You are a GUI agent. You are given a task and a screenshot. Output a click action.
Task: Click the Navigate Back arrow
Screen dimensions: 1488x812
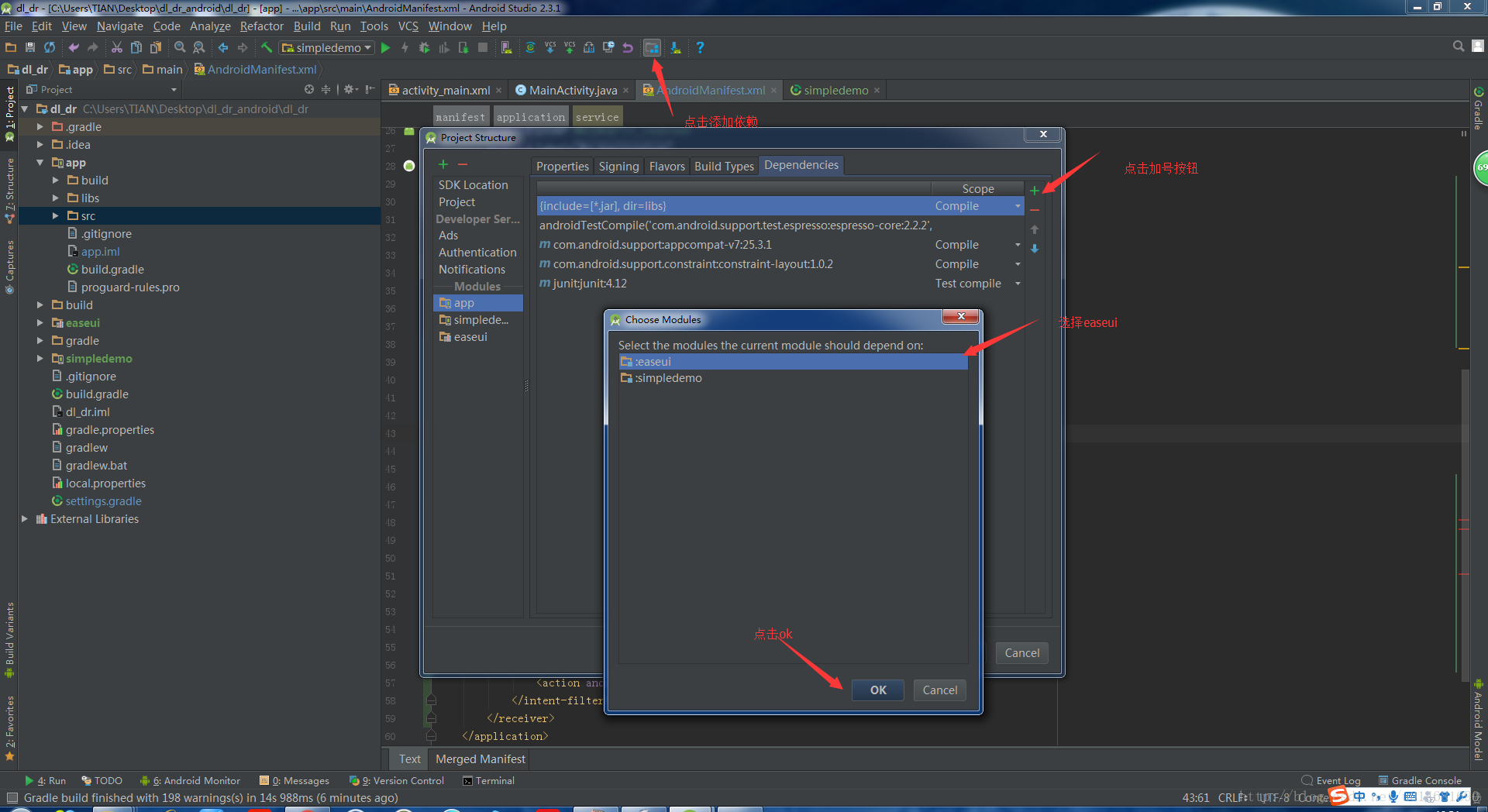[x=223, y=47]
